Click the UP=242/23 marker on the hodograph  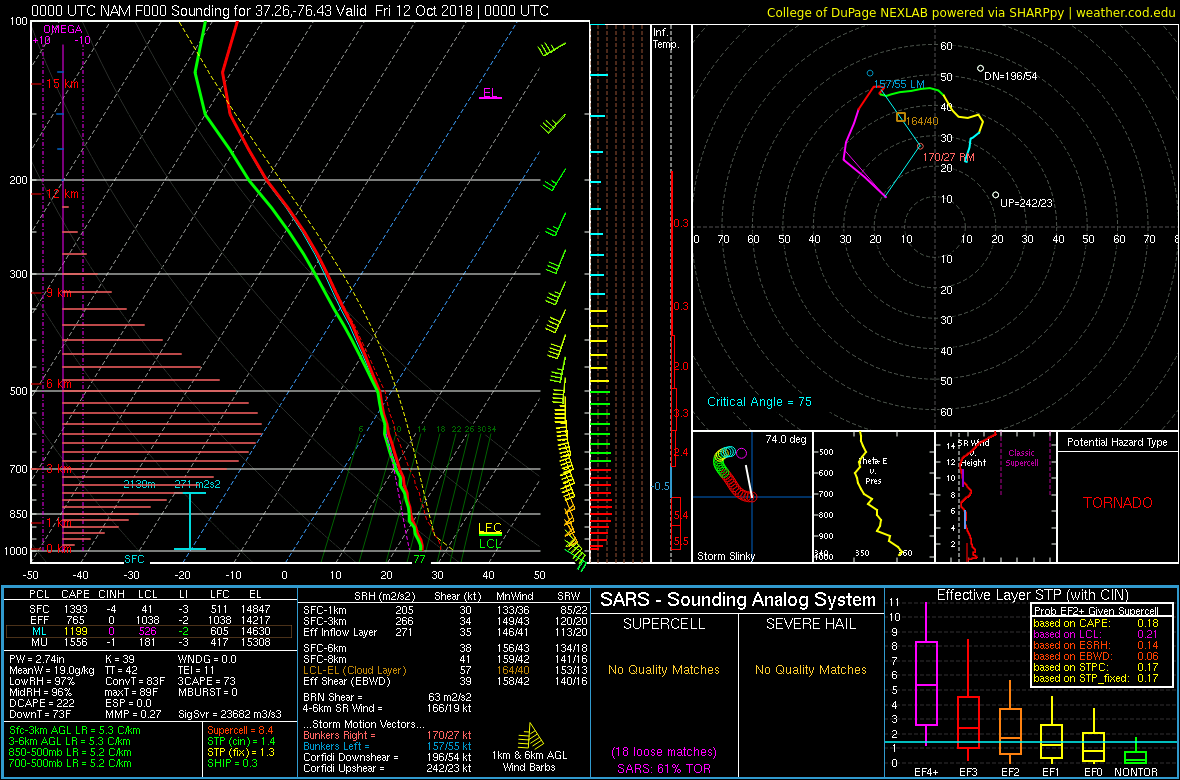(x=996, y=195)
